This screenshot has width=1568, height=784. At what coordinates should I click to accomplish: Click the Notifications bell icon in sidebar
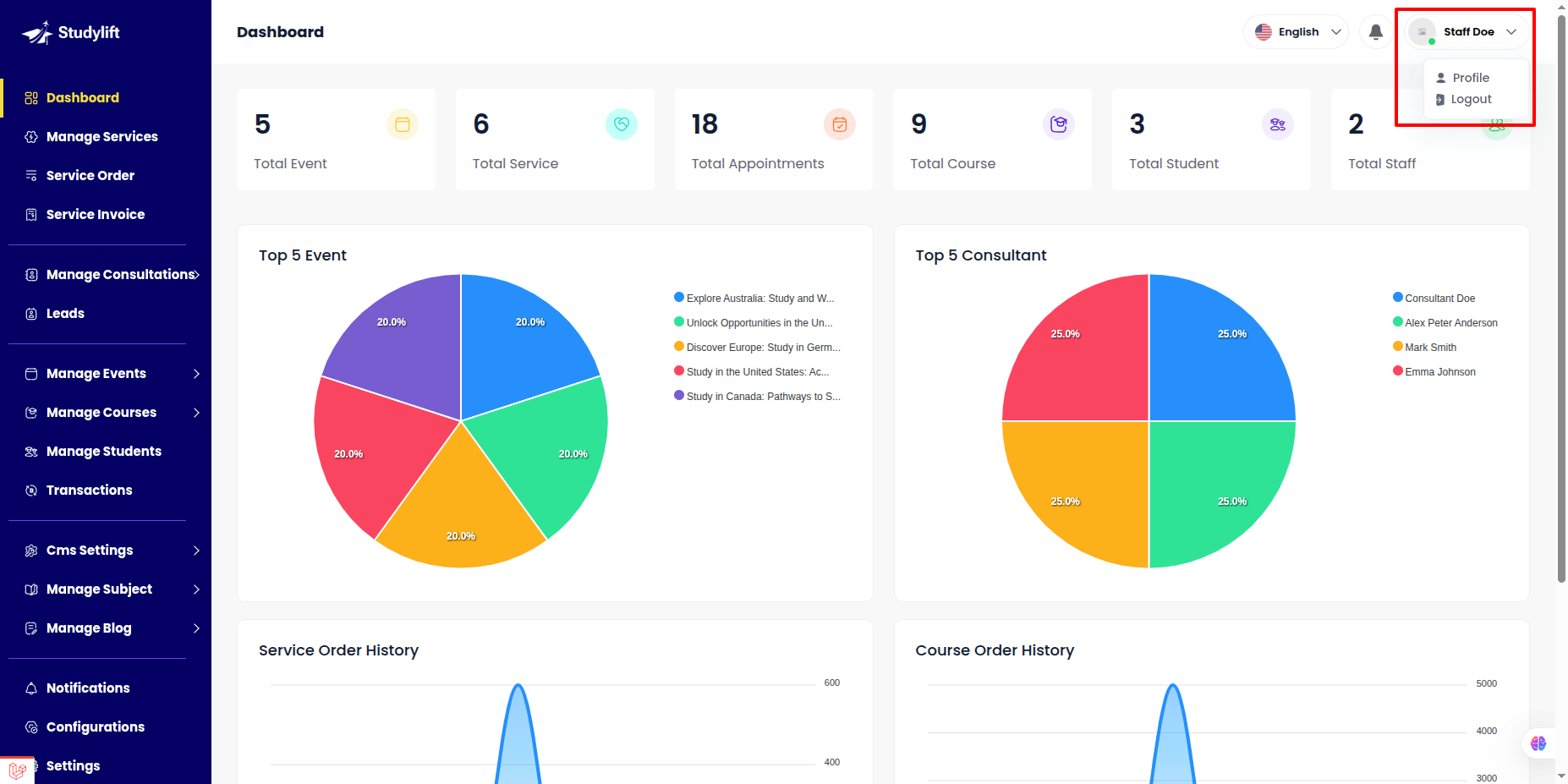point(31,688)
